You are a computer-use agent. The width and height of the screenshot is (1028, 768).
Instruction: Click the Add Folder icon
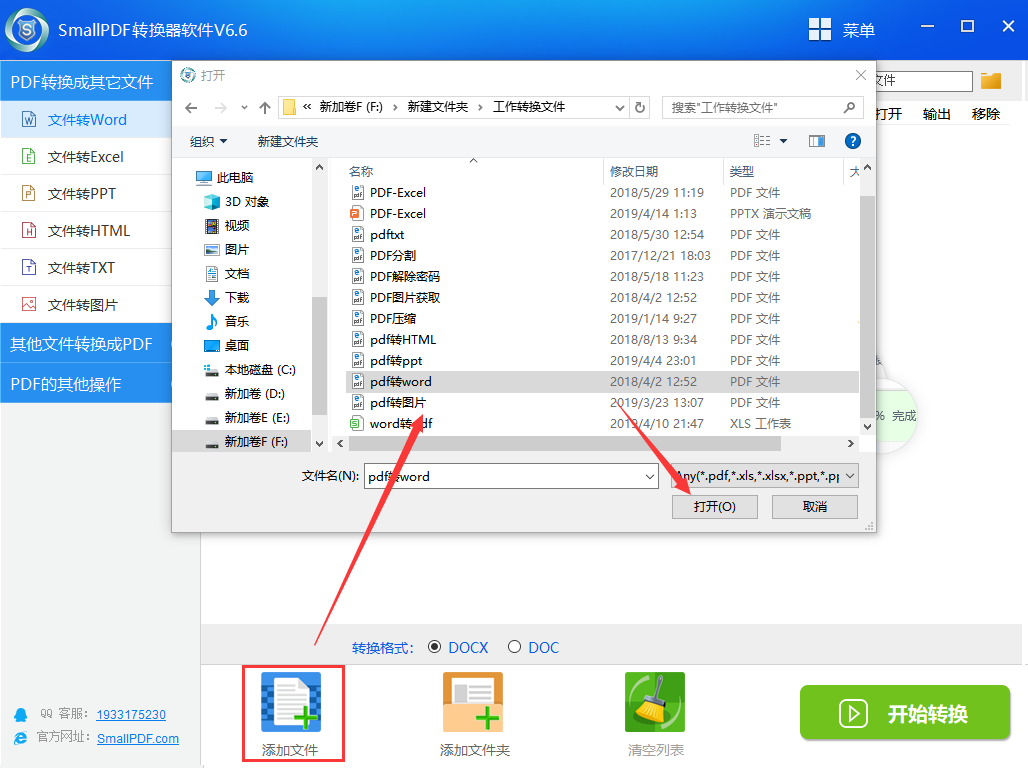473,702
